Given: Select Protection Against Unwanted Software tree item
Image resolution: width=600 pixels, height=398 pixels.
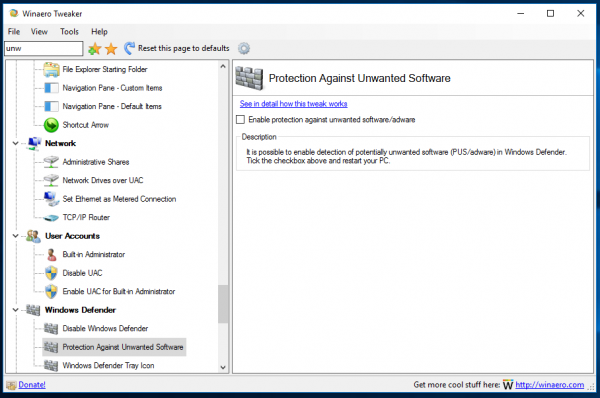Looking at the screenshot, I should (x=114, y=347).
